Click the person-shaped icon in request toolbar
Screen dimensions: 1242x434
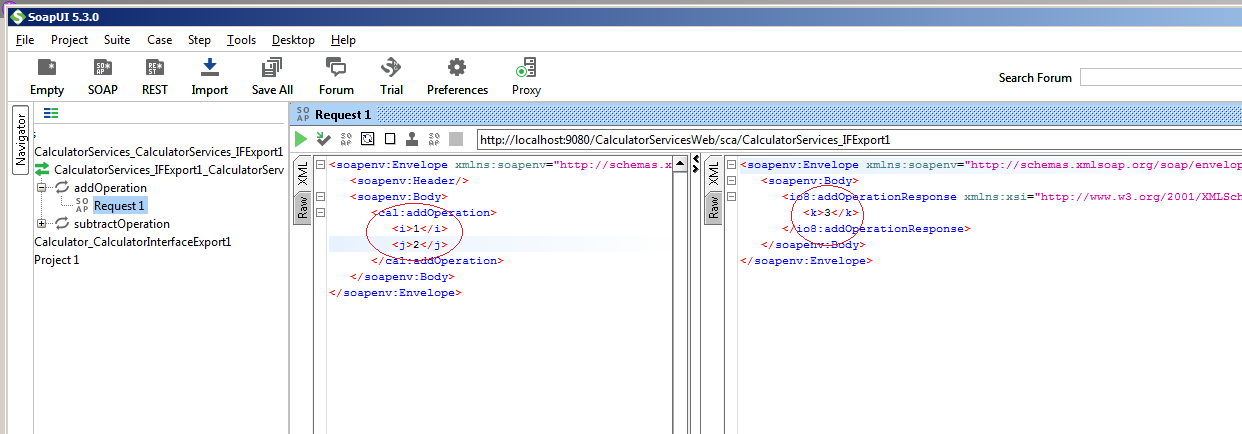click(412, 139)
